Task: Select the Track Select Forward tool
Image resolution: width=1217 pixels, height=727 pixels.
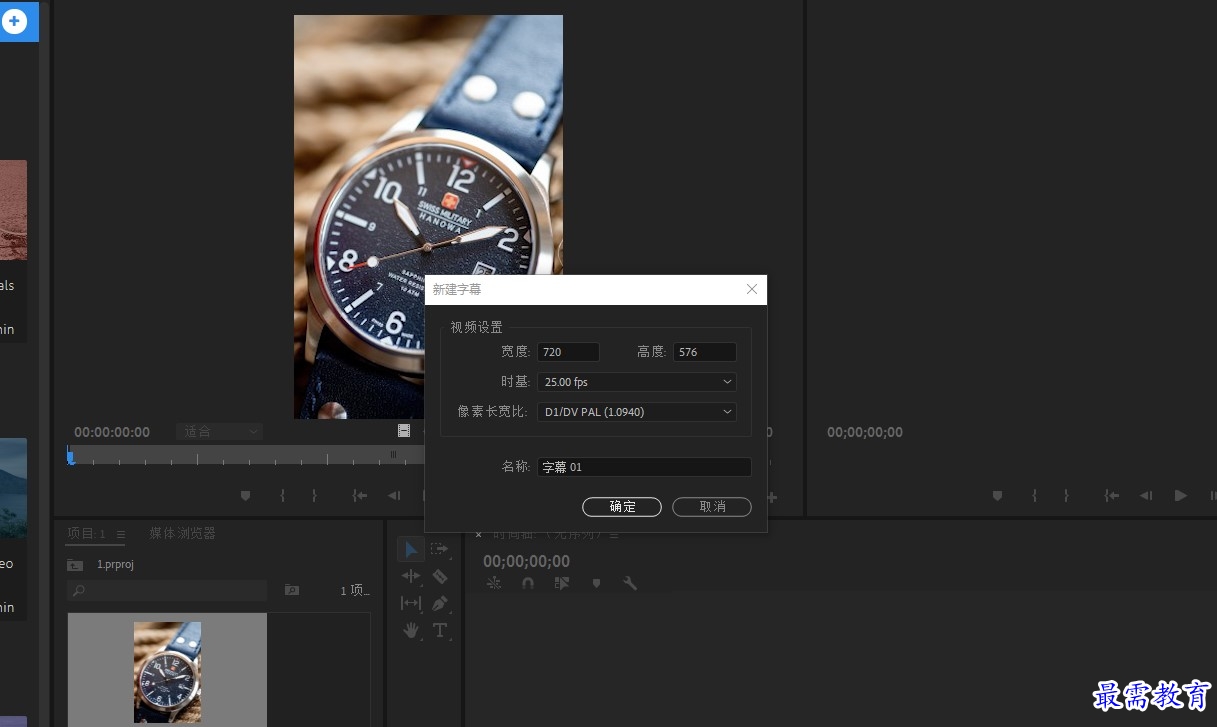Action: point(440,549)
